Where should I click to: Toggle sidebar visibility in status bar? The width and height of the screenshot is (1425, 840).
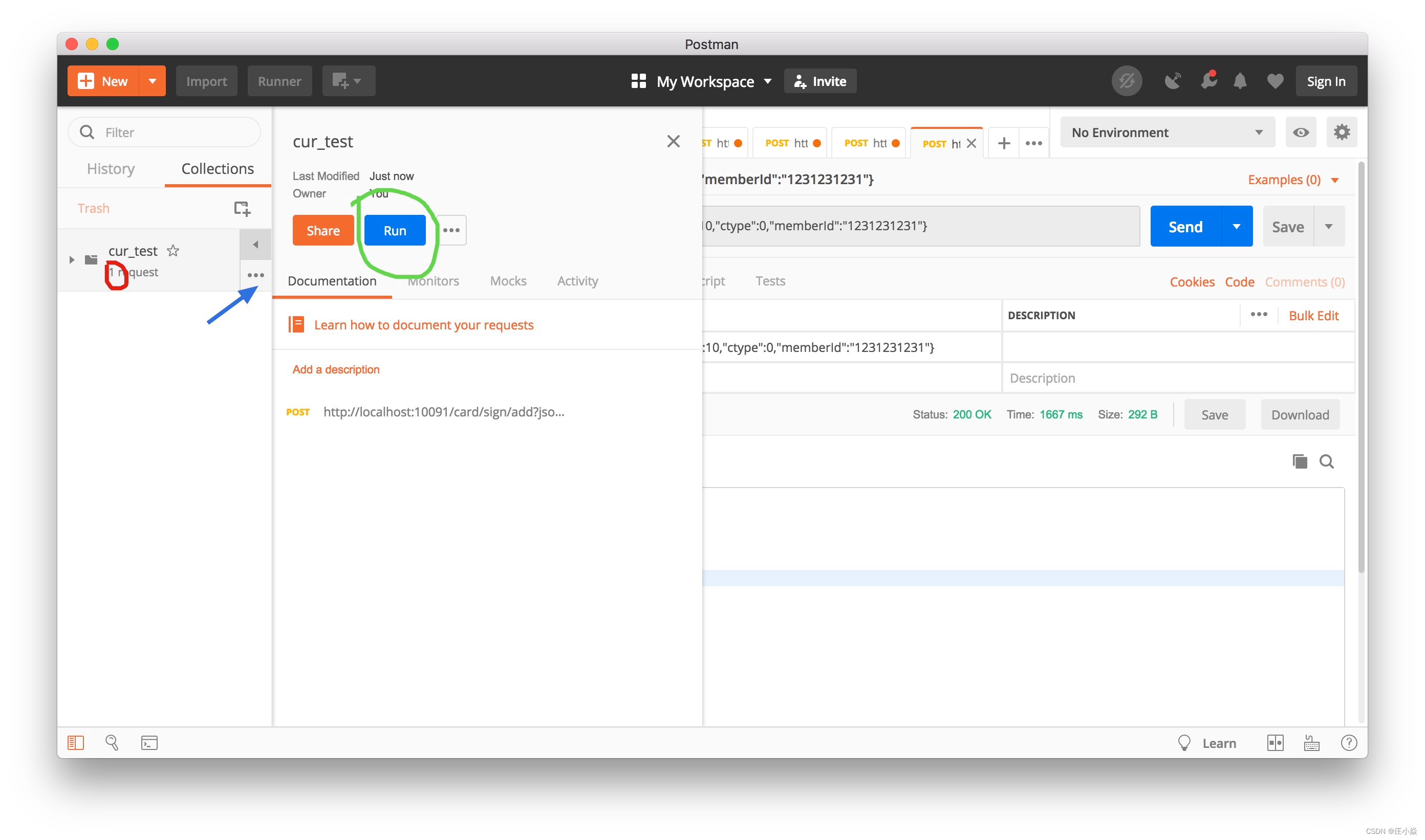75,743
